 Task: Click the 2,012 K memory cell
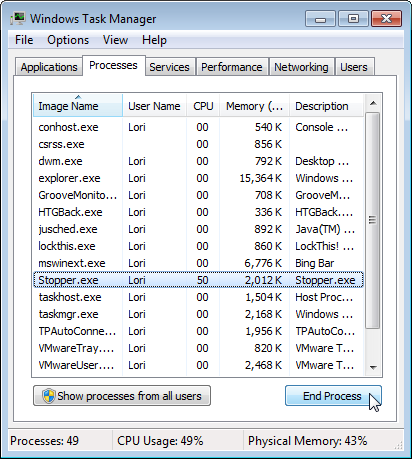263,280
